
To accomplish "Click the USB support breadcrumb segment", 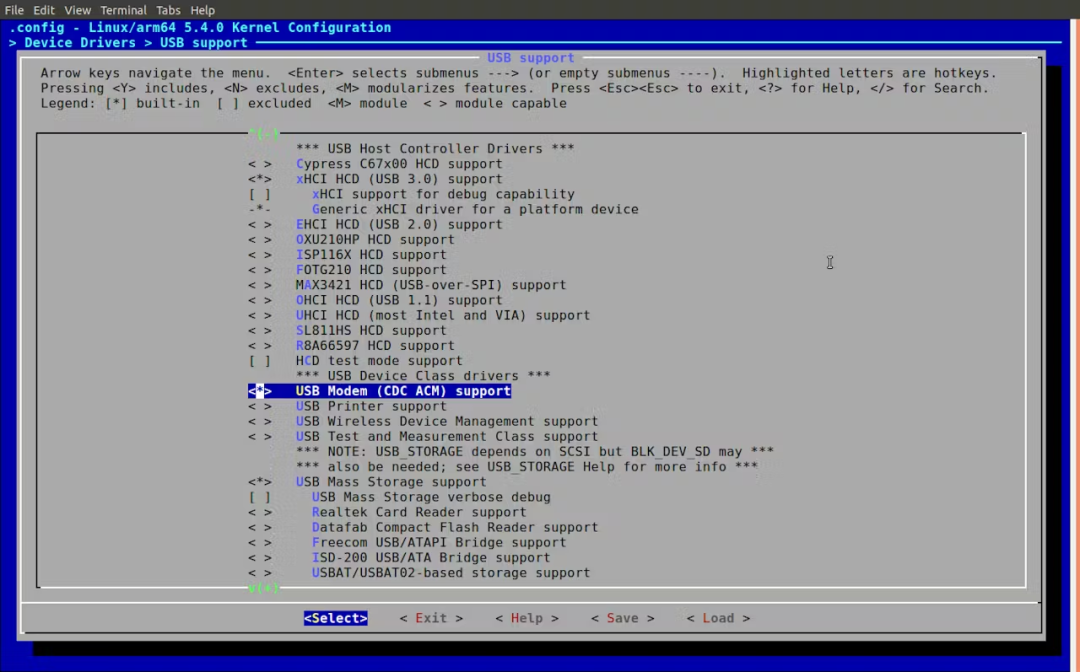I will click(204, 43).
